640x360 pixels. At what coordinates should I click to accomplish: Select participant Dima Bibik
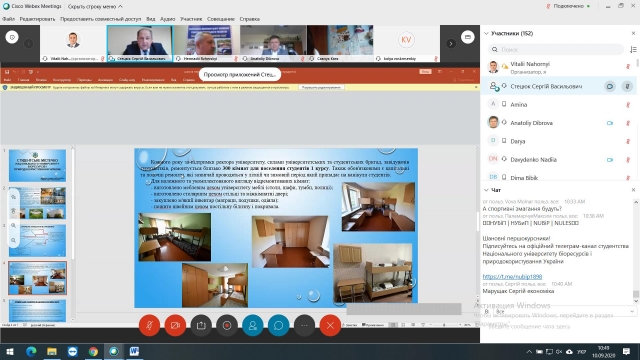(x=558, y=176)
